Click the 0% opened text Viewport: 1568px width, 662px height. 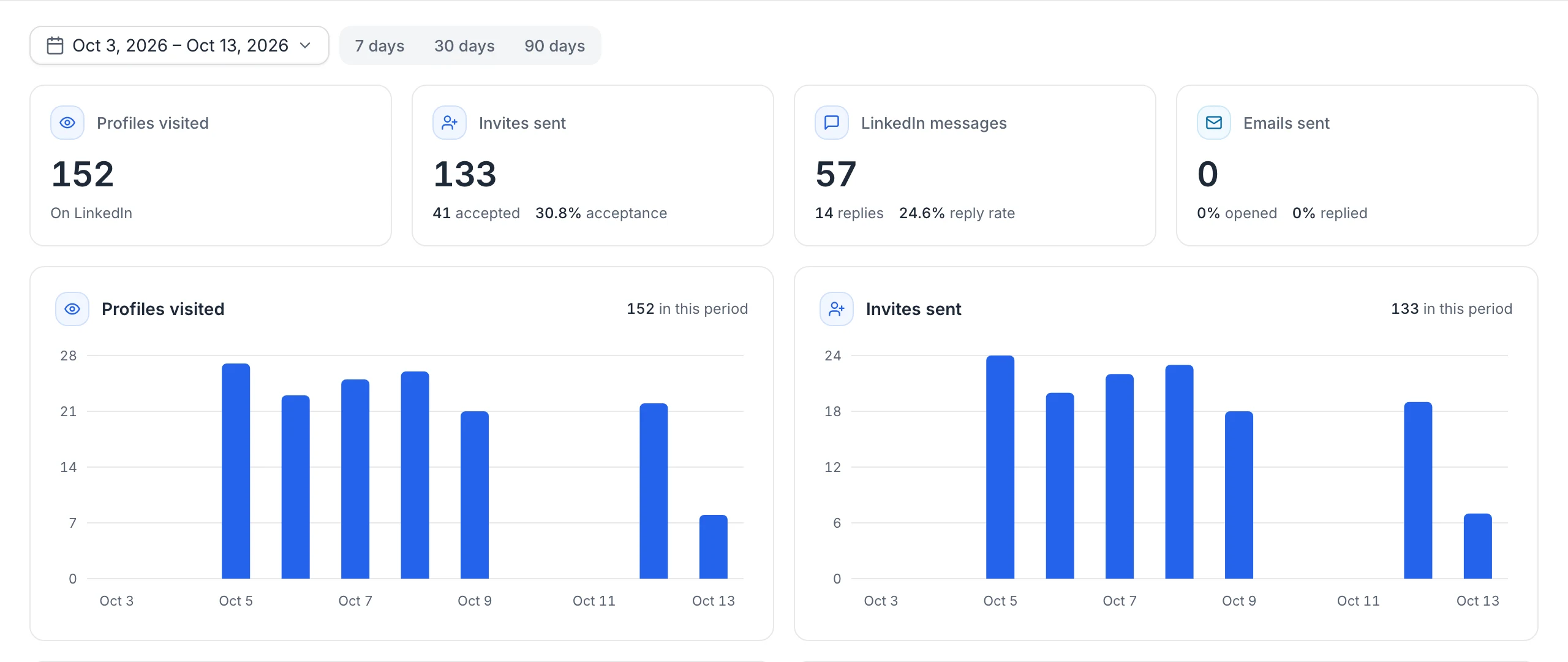pos(1237,213)
